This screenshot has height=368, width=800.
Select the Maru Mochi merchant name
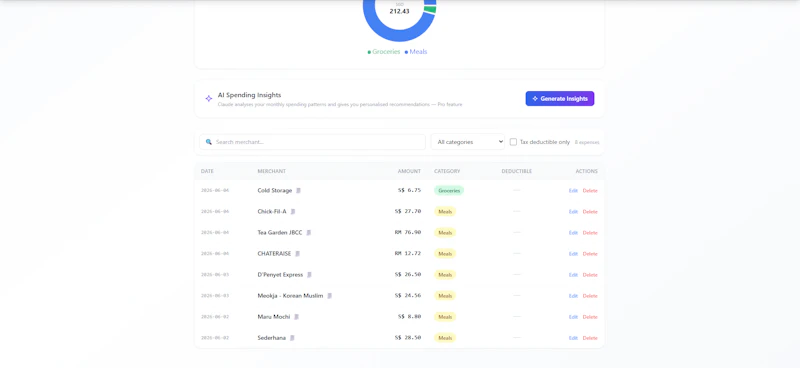(274, 317)
